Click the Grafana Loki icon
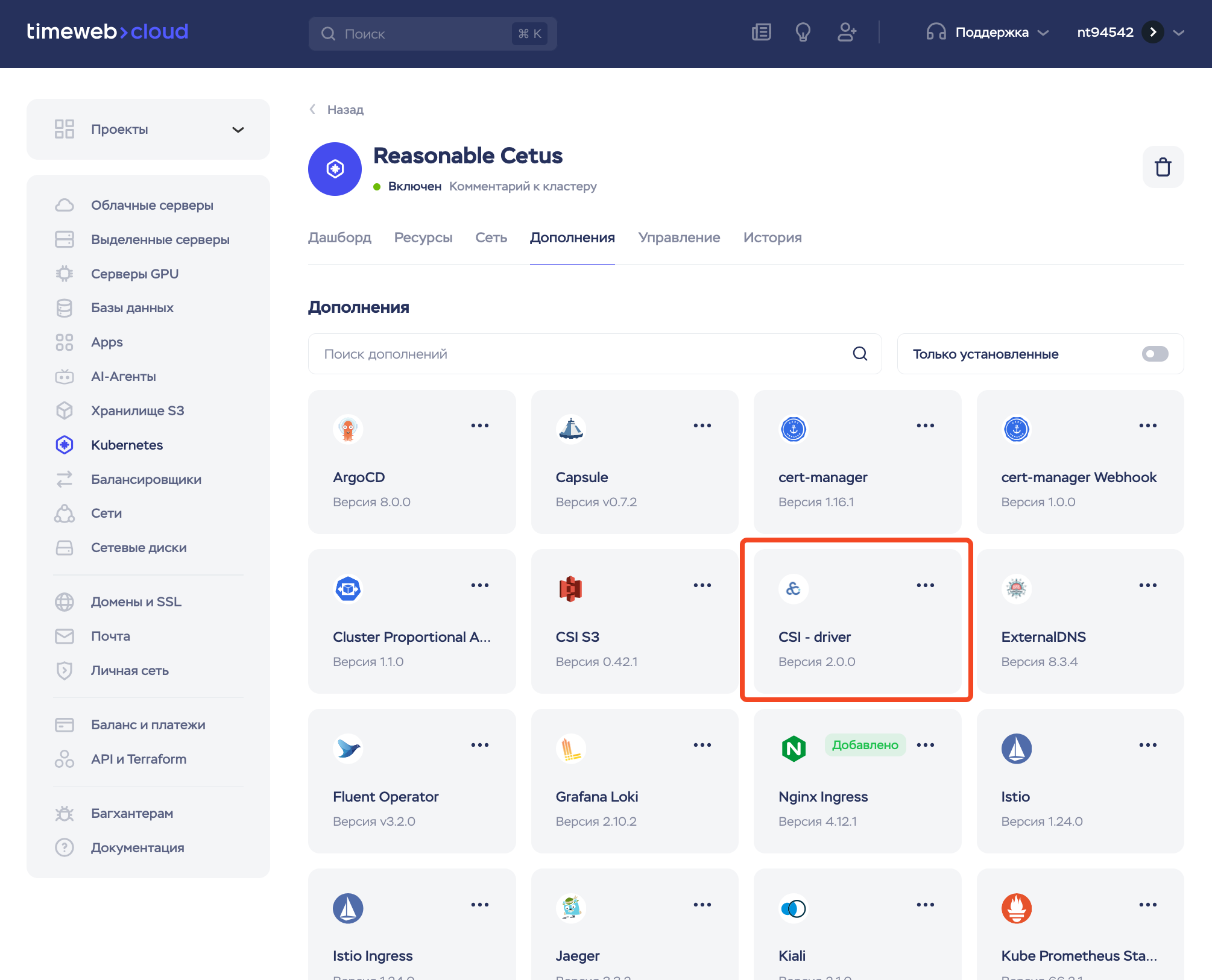The image size is (1212, 980). coord(571,749)
